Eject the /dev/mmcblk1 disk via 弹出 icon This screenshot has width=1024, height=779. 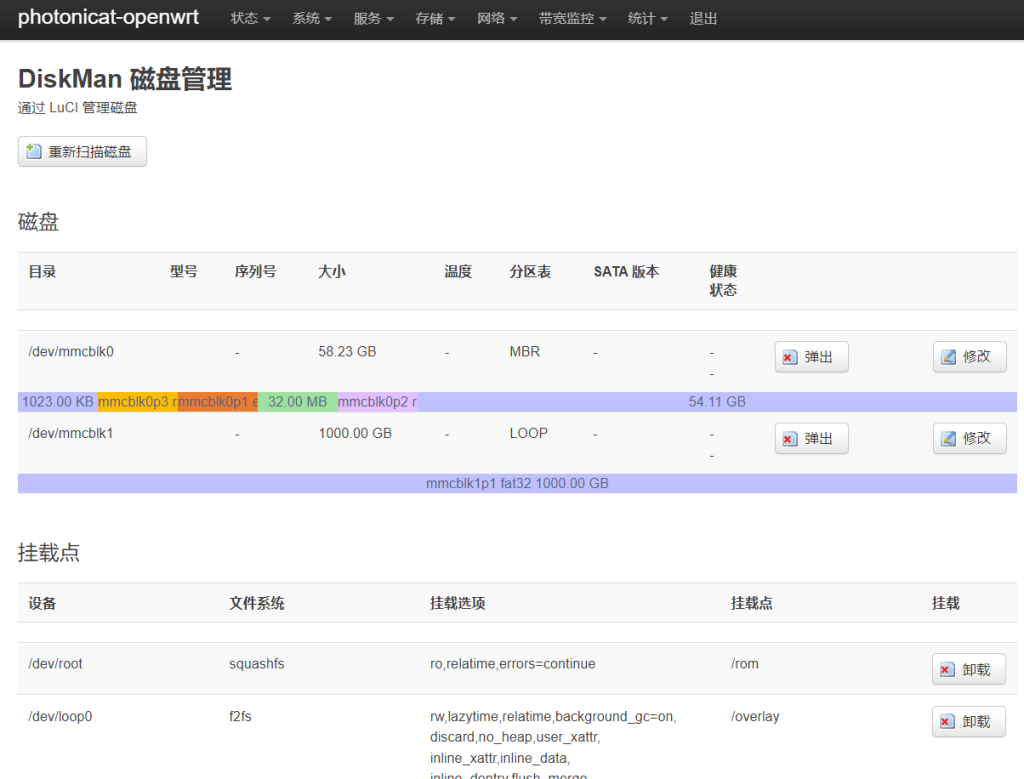pyautogui.click(x=790, y=439)
